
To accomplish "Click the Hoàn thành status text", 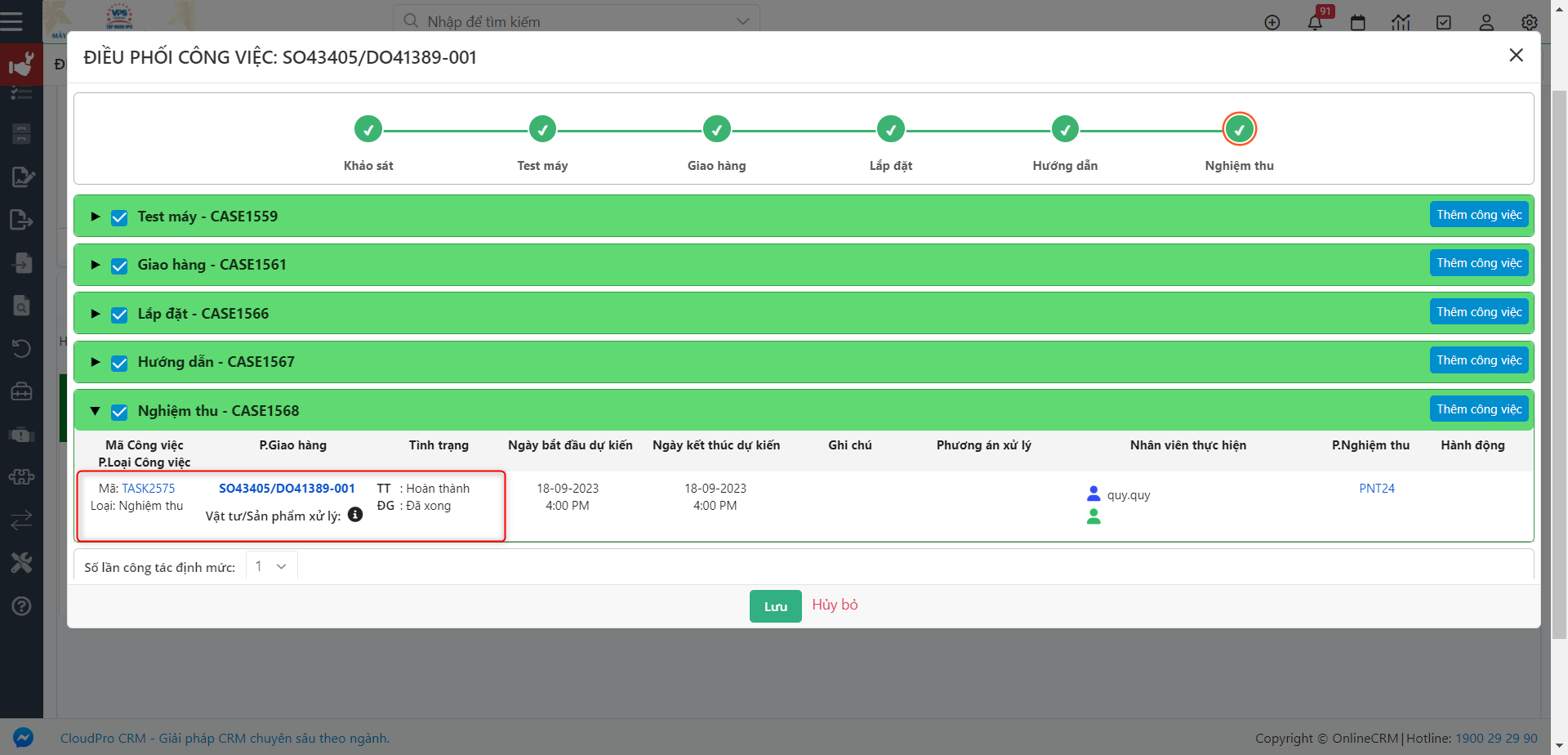I will [438, 489].
